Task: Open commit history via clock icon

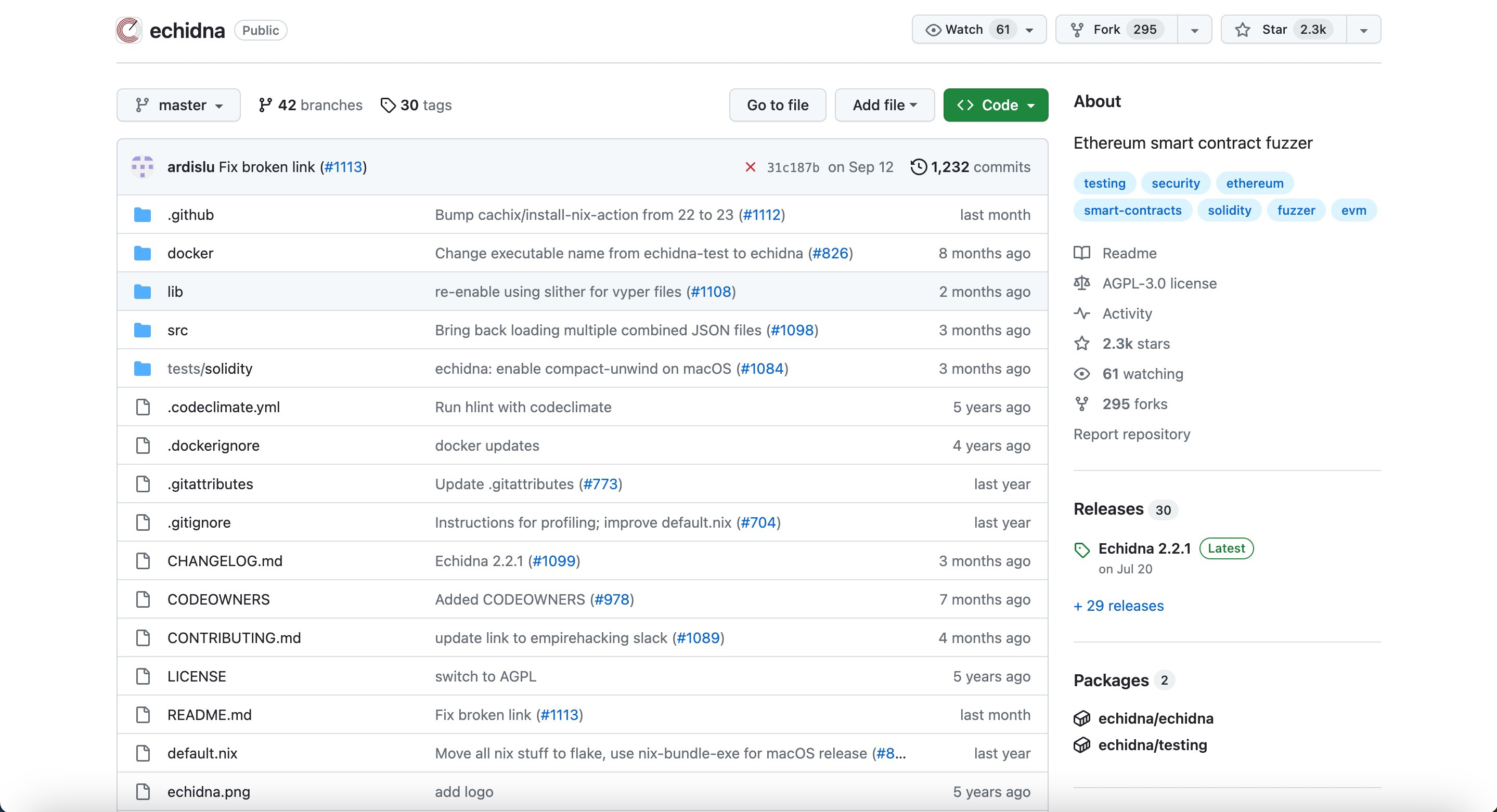Action: pos(918,167)
